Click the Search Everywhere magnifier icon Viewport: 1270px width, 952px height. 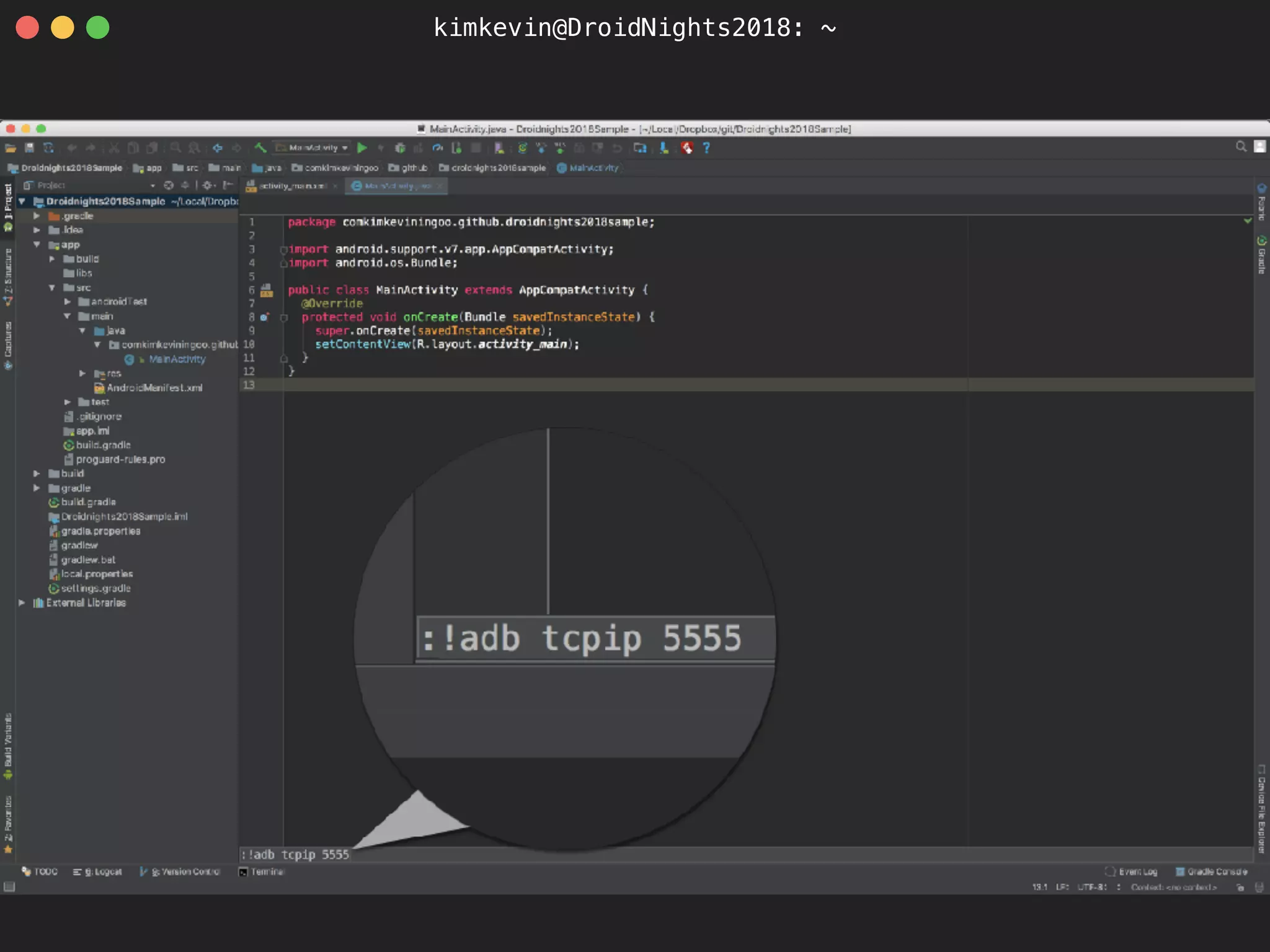pyautogui.click(x=1241, y=146)
